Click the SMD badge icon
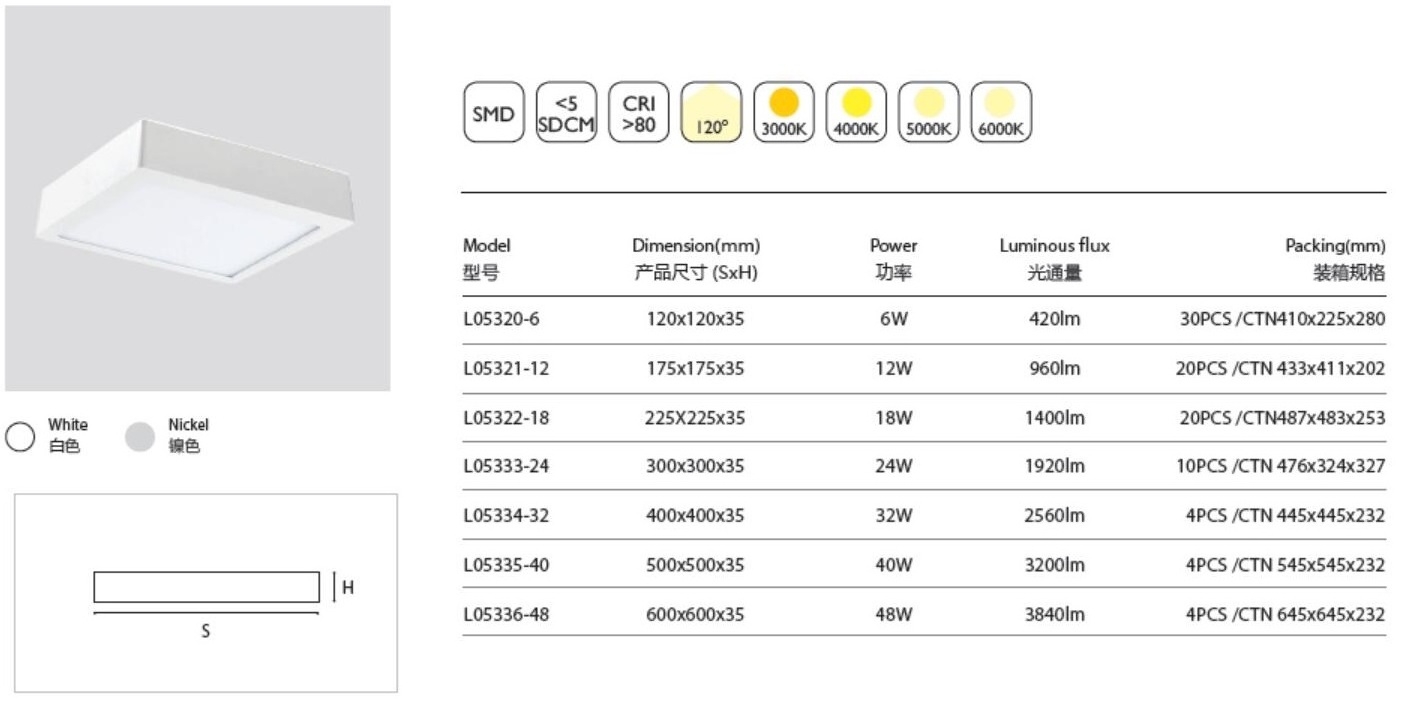 493,112
